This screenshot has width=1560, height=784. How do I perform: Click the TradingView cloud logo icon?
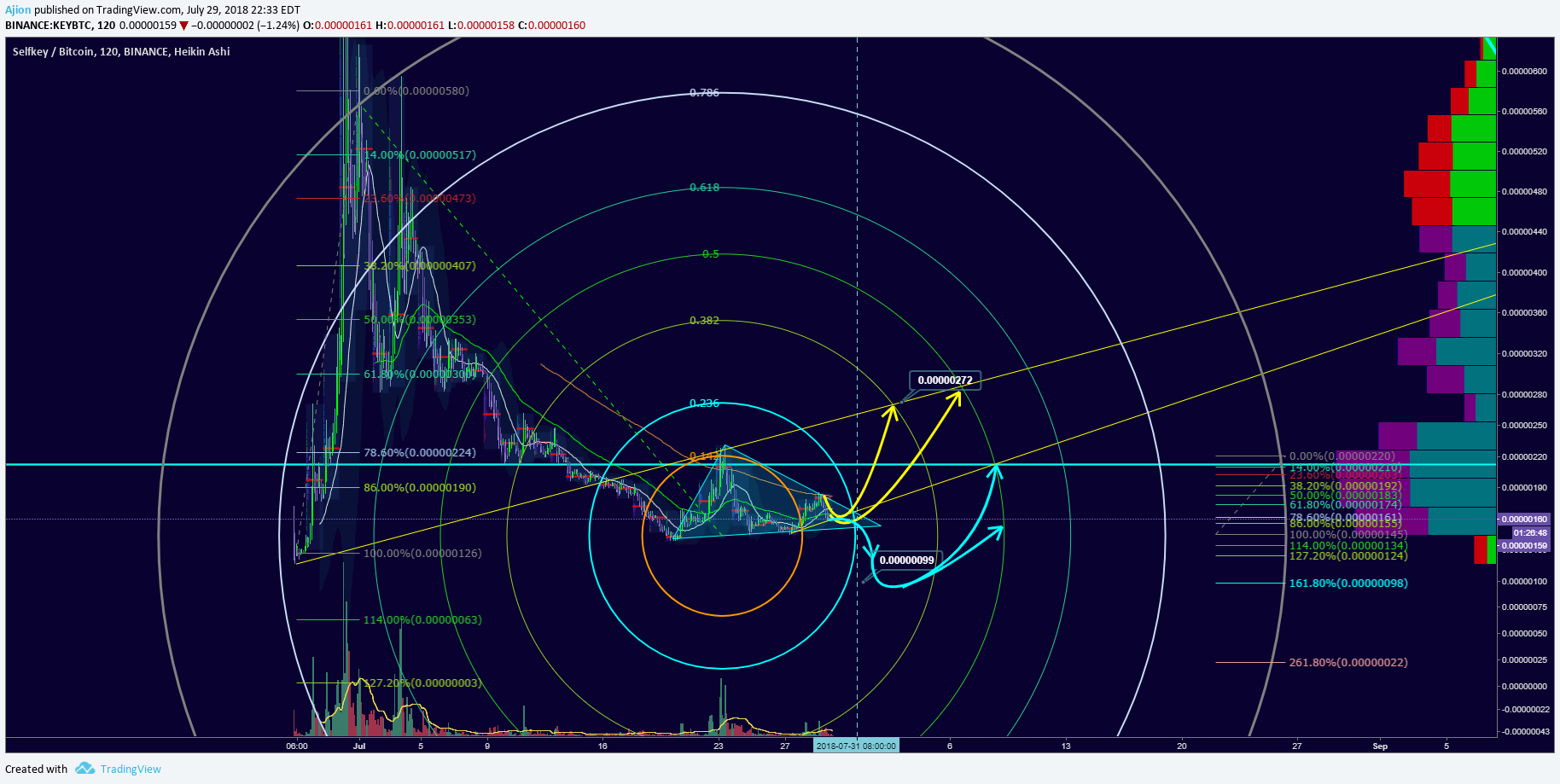tap(84, 769)
